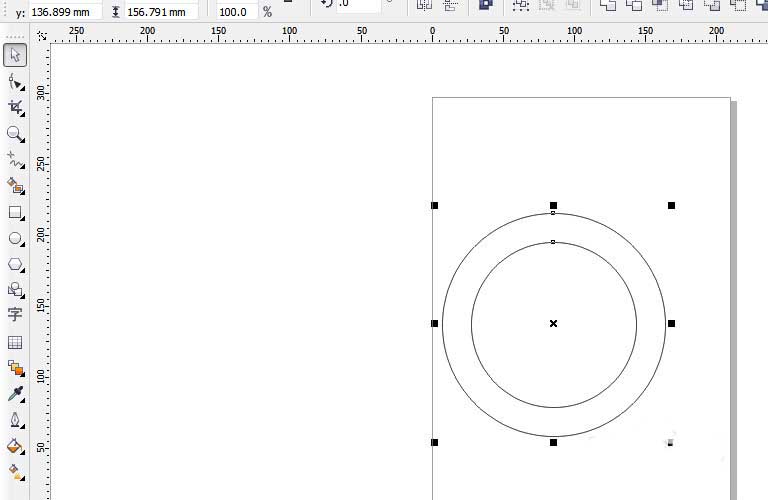Click the X center marker of the circles

(x=553, y=323)
